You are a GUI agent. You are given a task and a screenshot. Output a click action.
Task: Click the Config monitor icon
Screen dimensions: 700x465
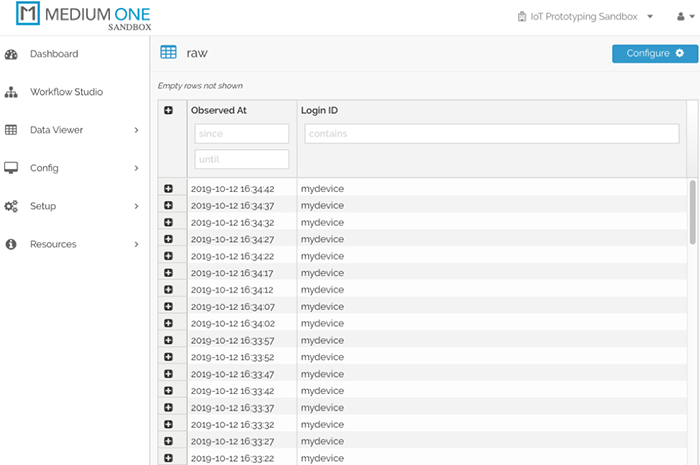click(11, 168)
